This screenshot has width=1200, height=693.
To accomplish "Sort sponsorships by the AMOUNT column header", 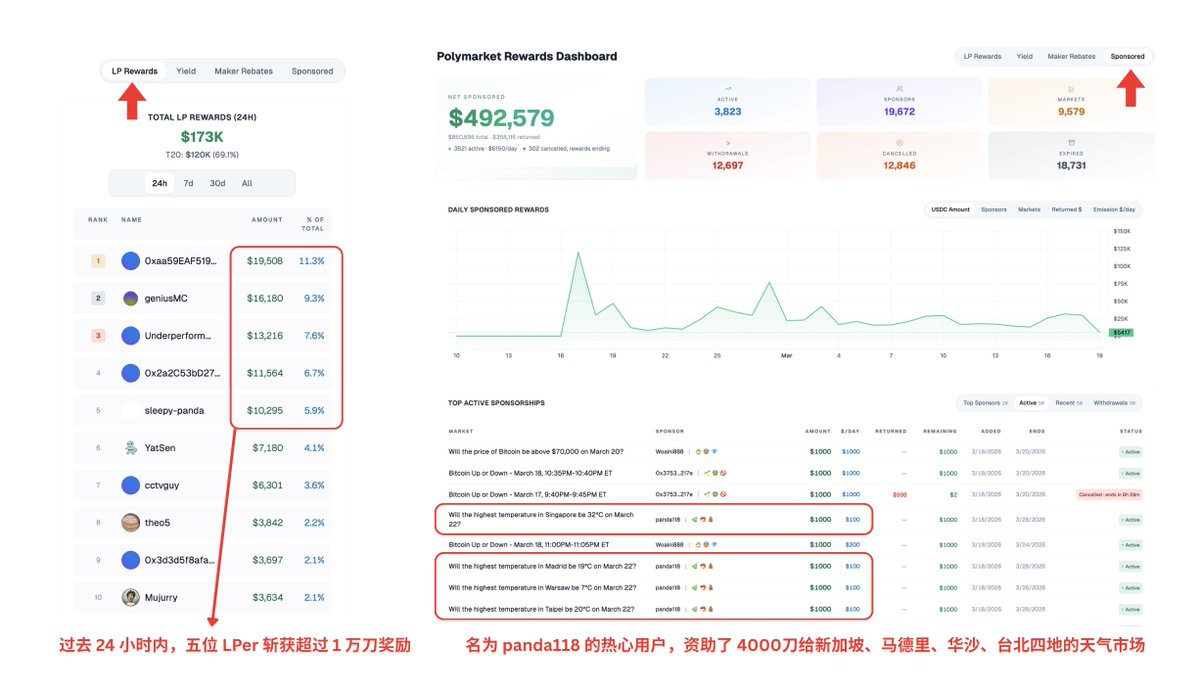I will click(x=818, y=431).
